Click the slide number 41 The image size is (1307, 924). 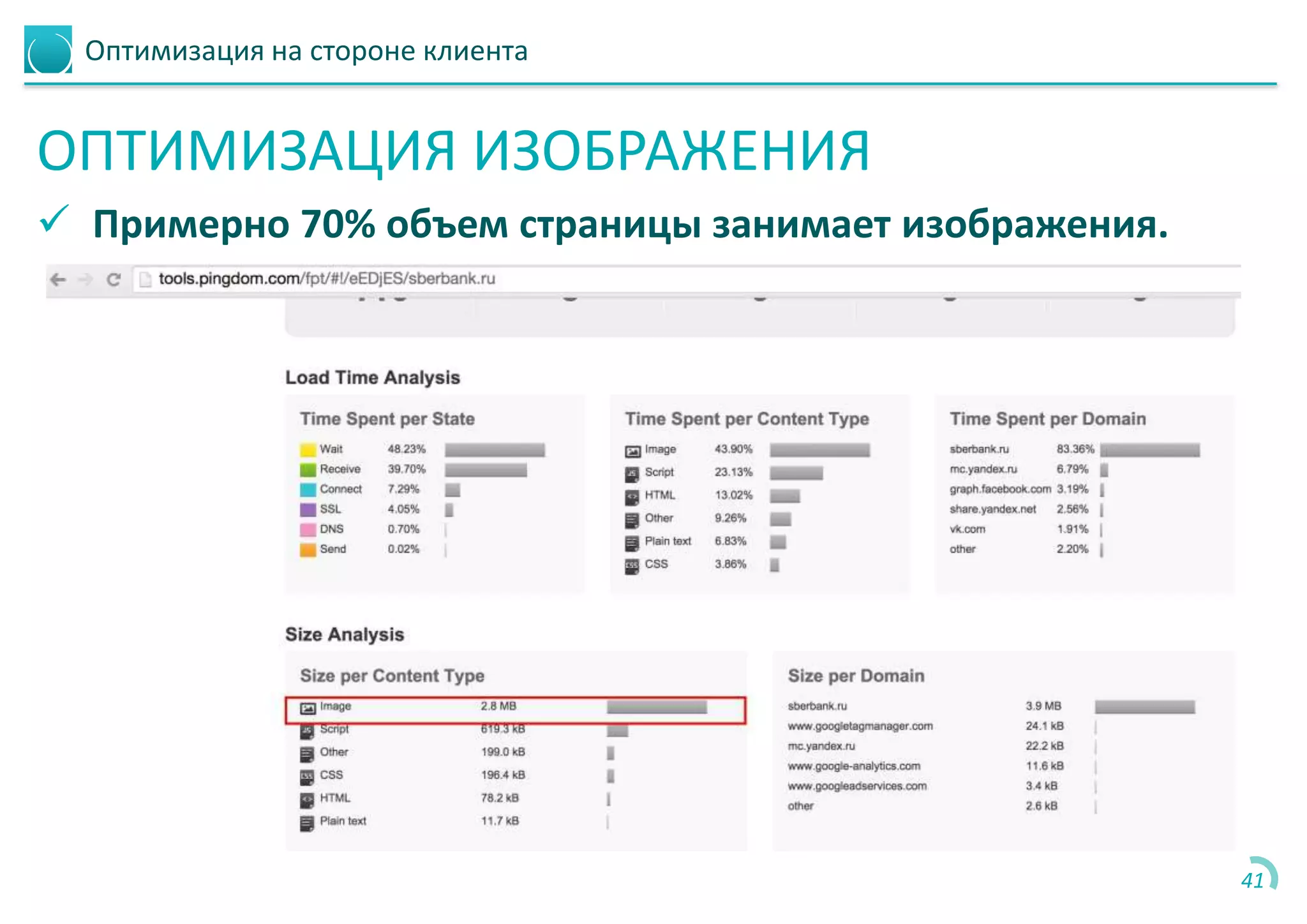1252,881
